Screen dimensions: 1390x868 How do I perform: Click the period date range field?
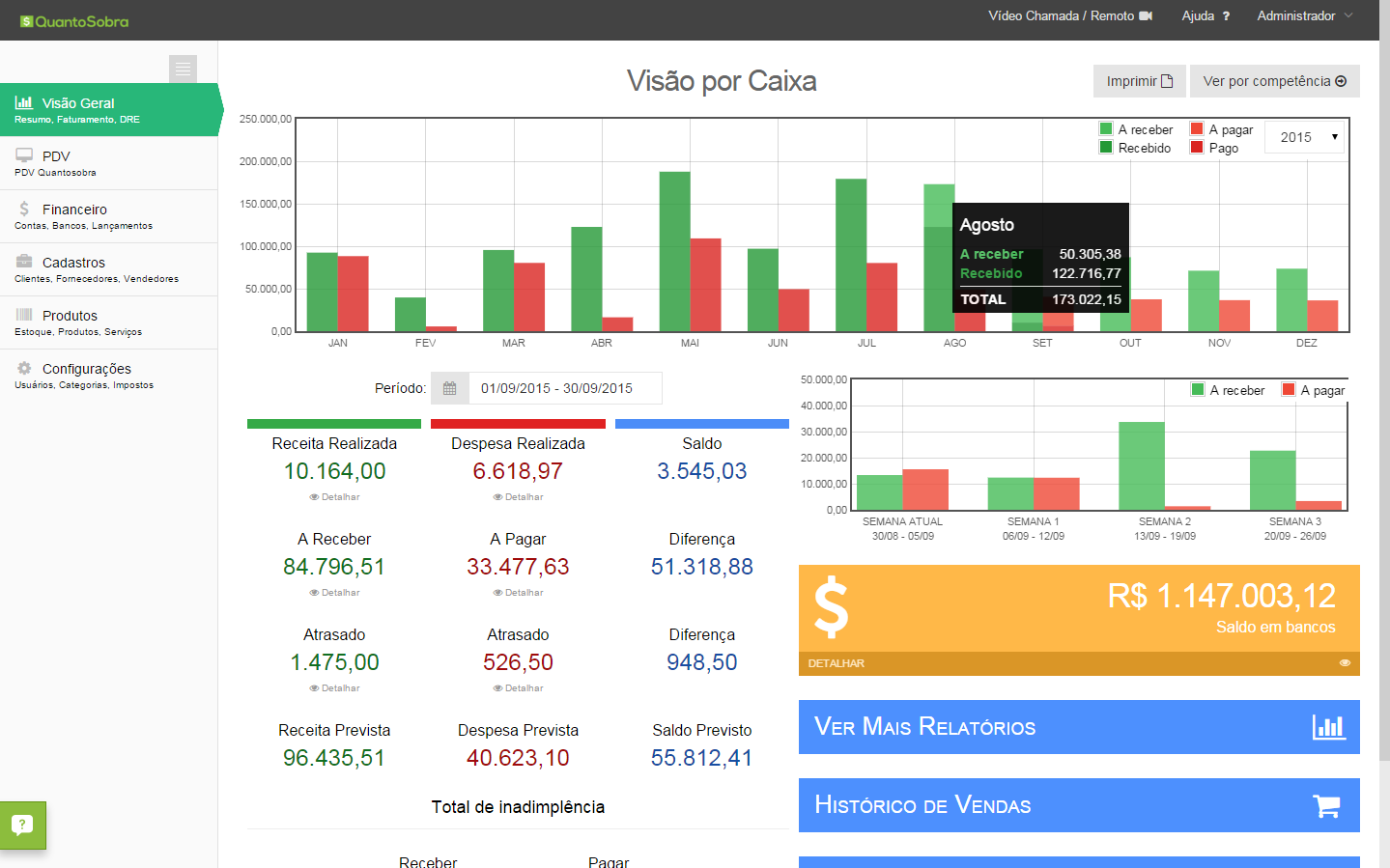point(565,388)
